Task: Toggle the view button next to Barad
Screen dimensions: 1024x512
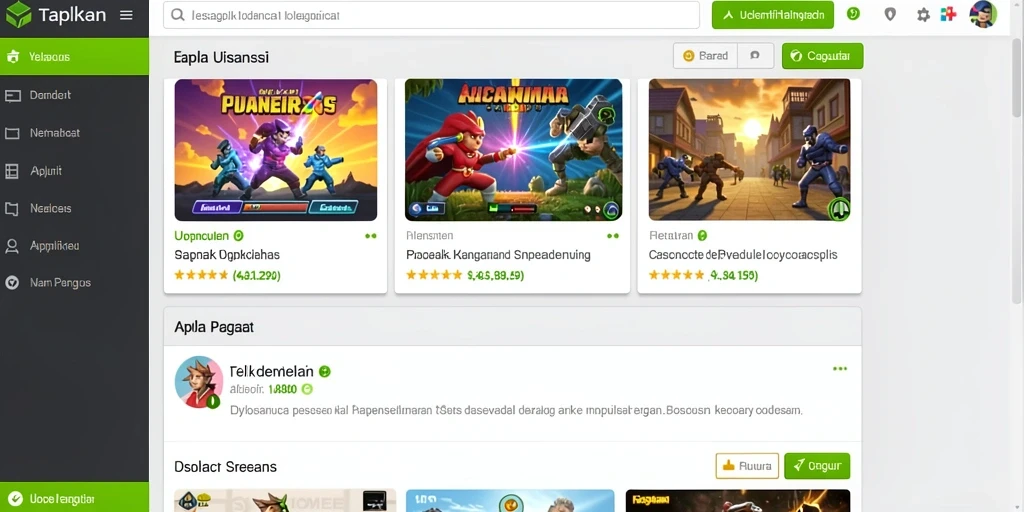Action: (756, 56)
